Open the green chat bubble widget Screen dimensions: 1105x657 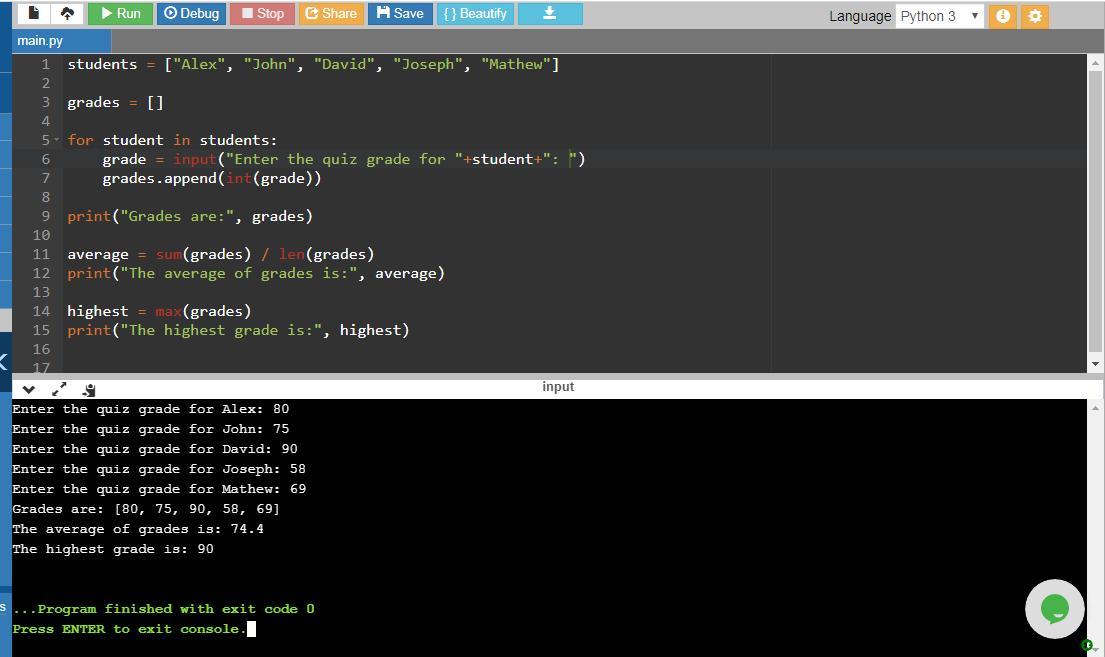tap(1054, 608)
